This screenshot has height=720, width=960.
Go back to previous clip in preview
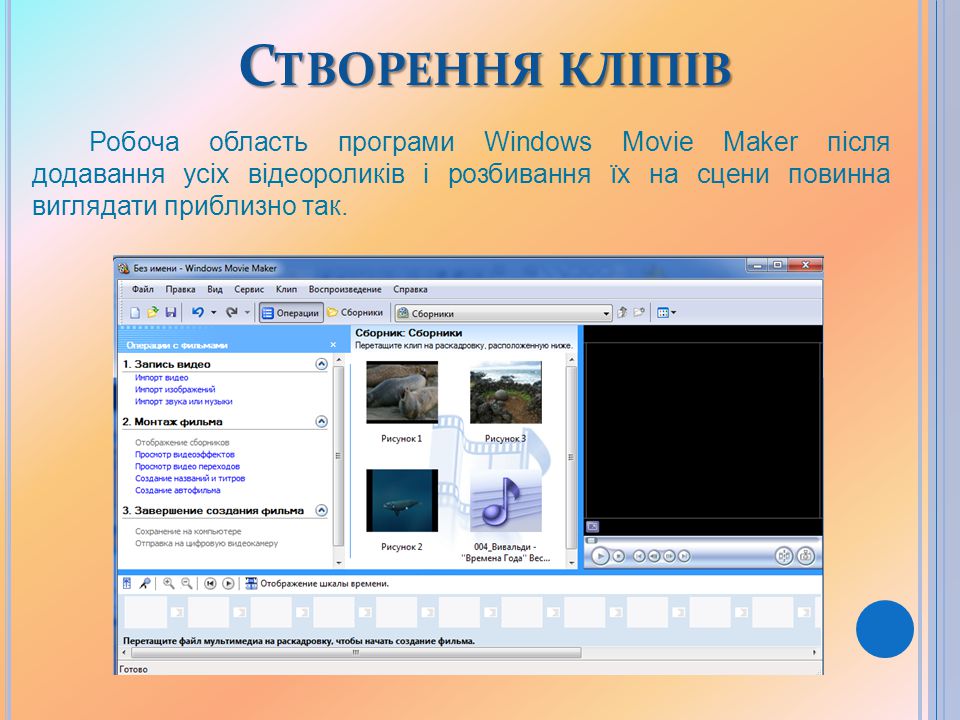click(639, 556)
